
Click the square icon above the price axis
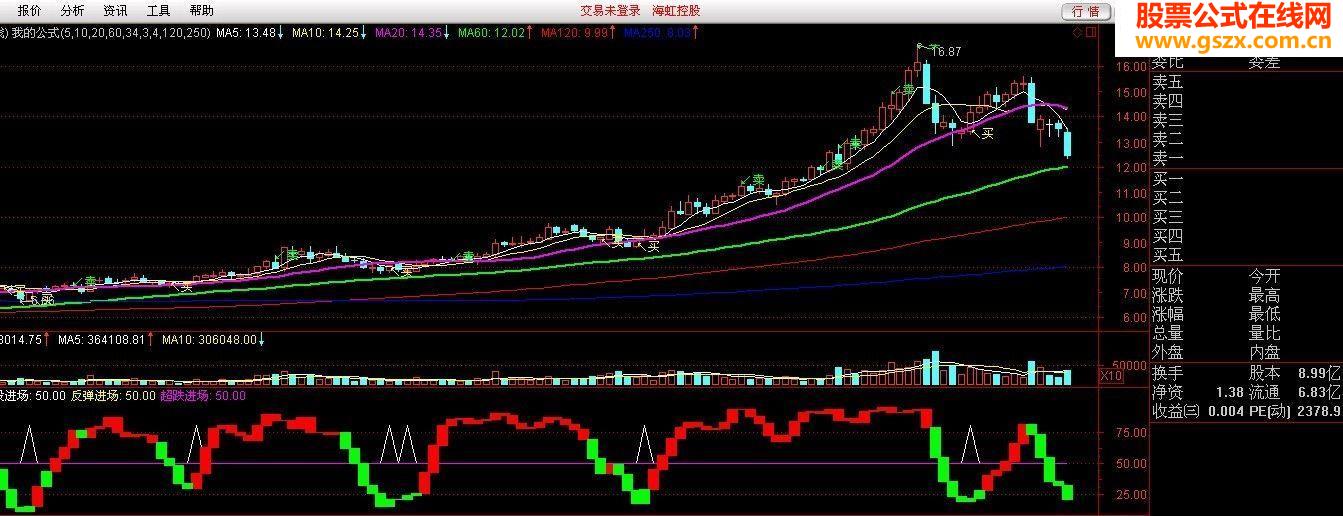[x=1090, y=33]
